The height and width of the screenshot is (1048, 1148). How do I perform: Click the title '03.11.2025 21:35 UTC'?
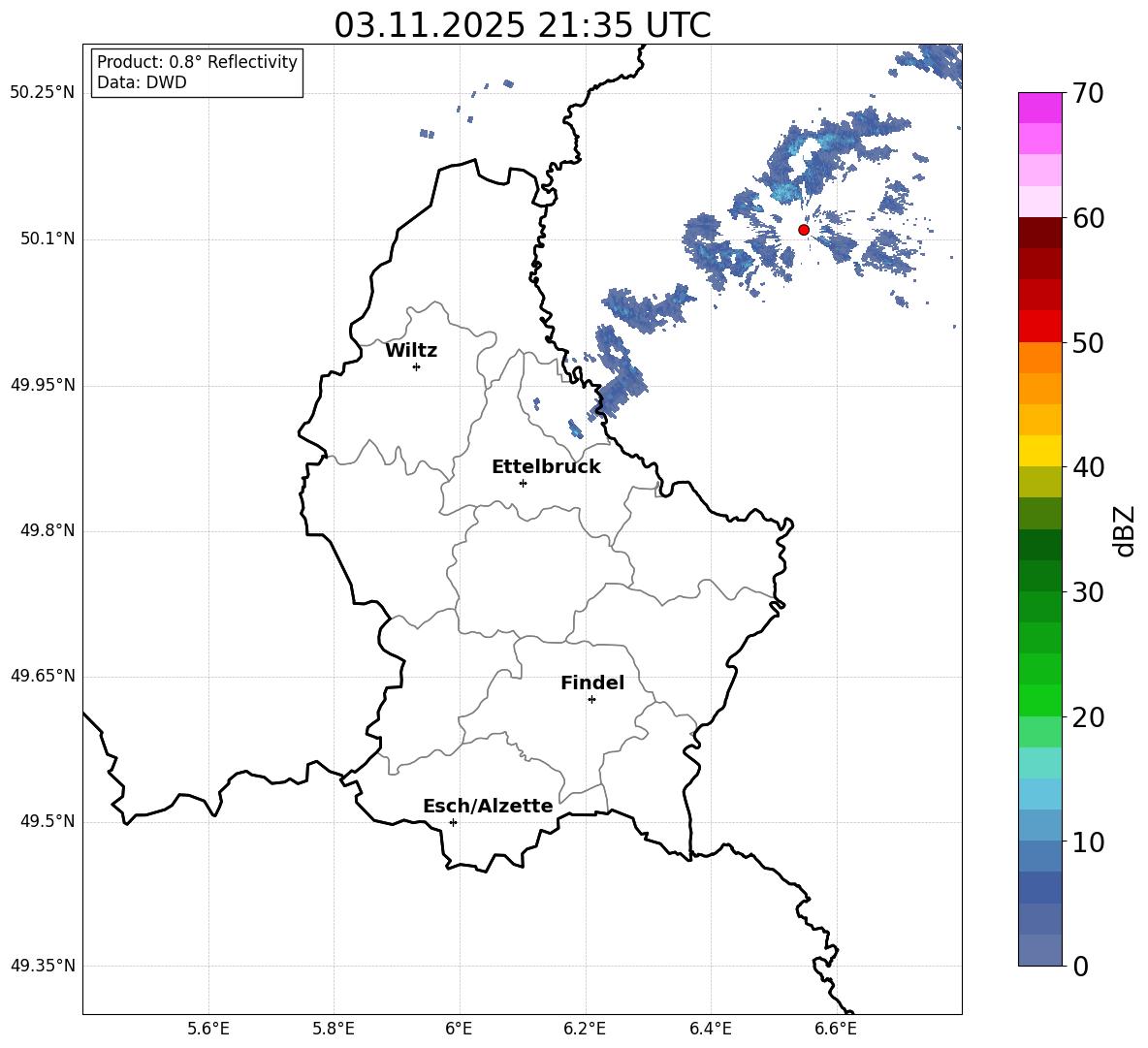coord(523,25)
